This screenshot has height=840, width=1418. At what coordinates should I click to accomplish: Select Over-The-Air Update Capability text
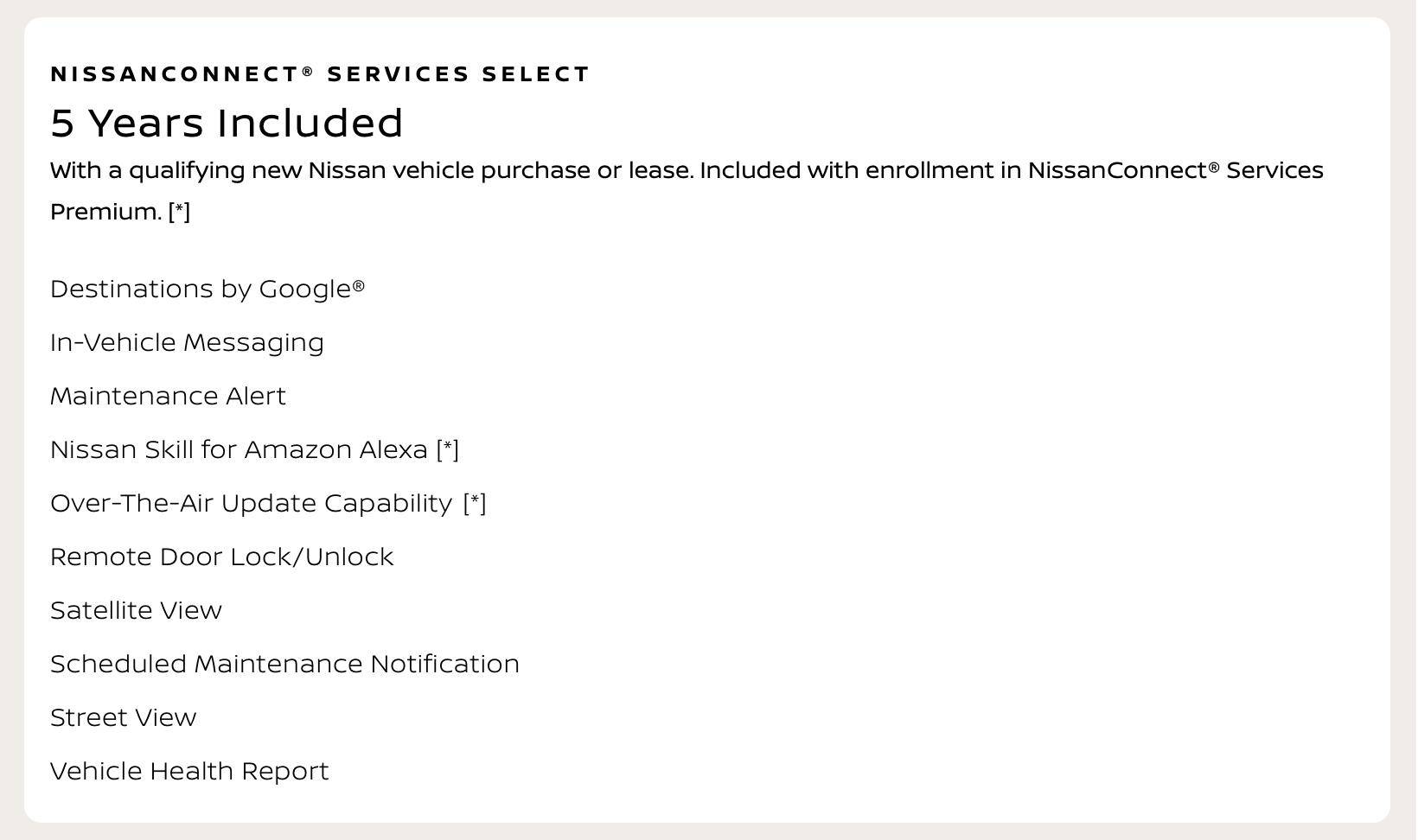[252, 504]
